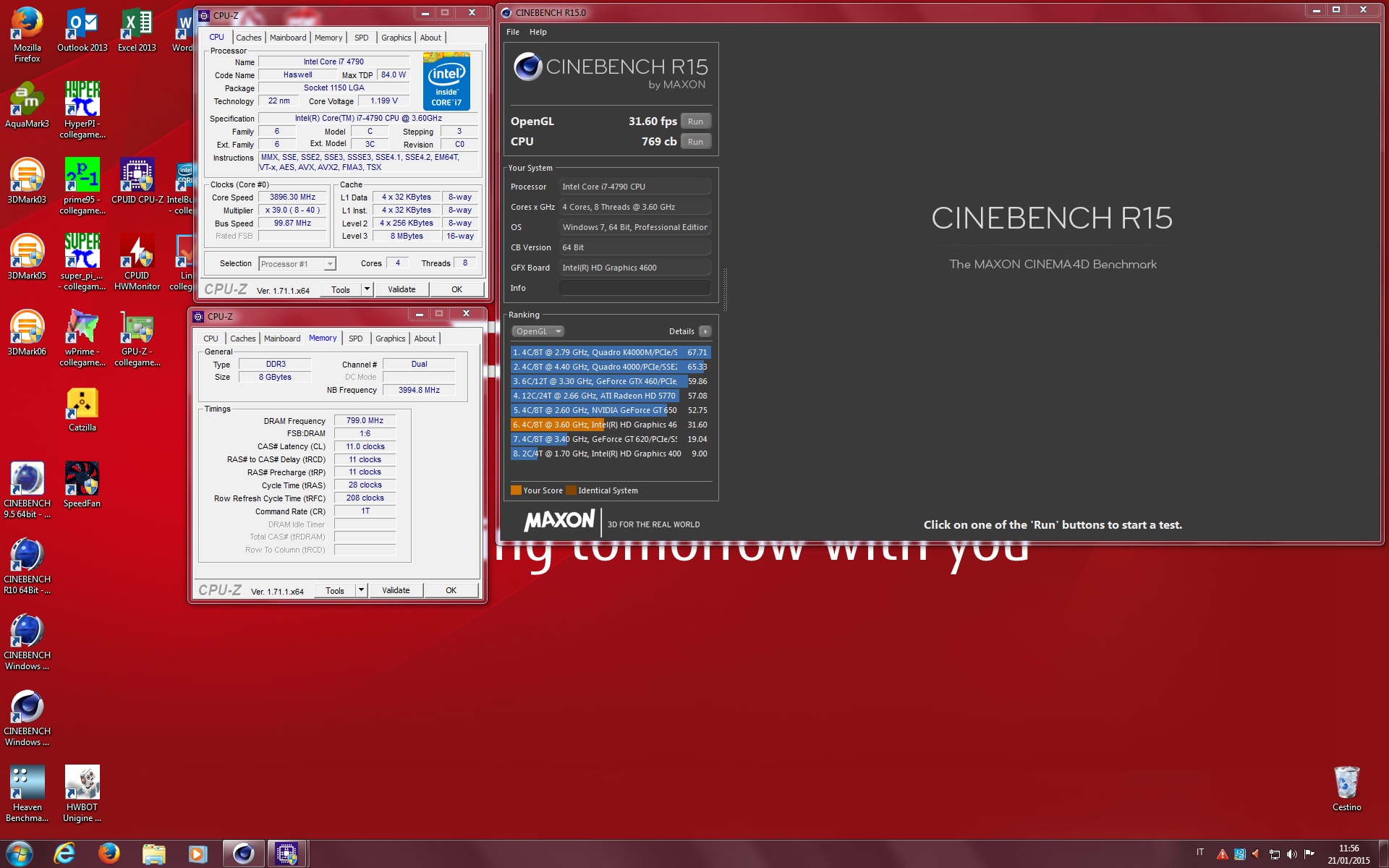The height and width of the screenshot is (868, 1389).
Task: Expand Details arrow in Ranking panel
Action: point(705,331)
